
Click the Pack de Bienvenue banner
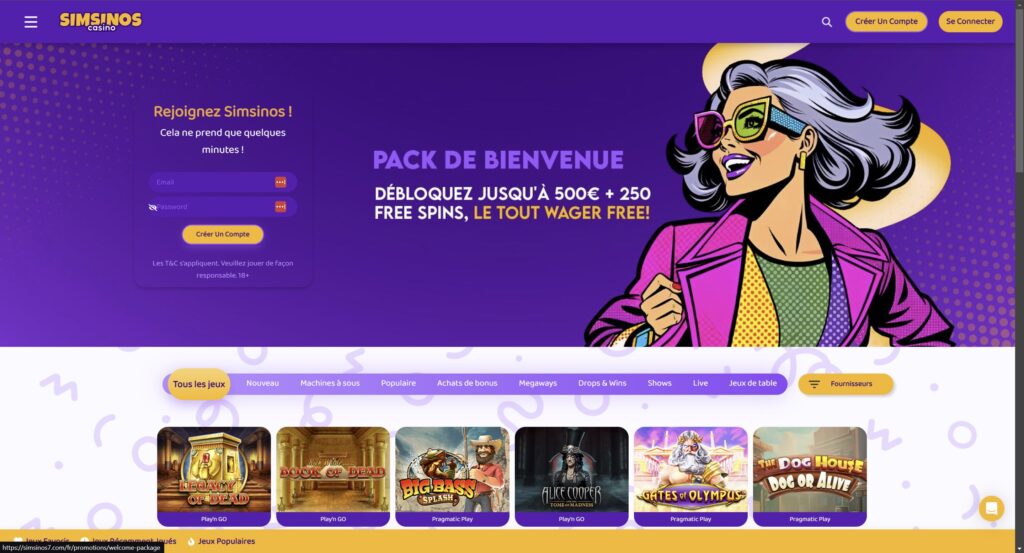tap(511, 186)
